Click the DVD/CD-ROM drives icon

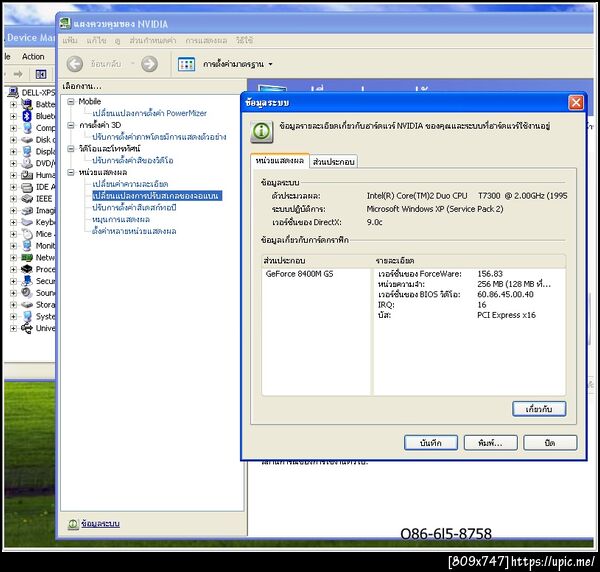tap(27, 163)
